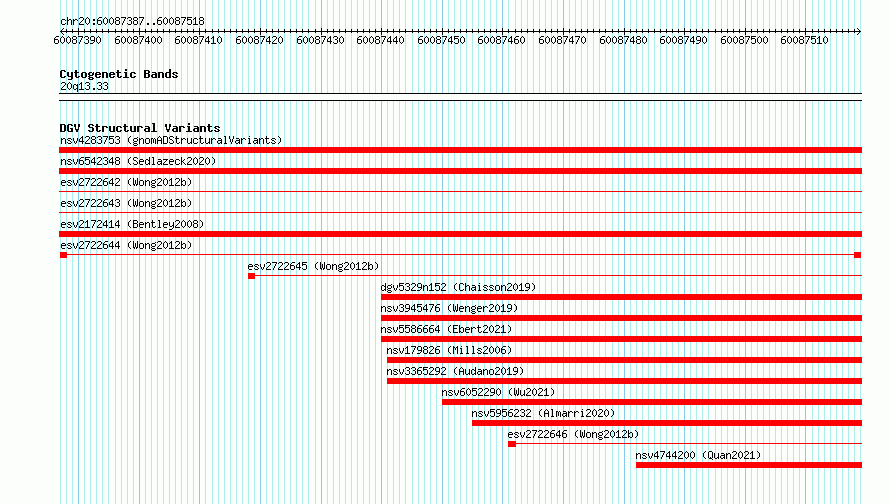890x504 pixels.
Task: Click ruler position 60087490
Action: [x=683, y=40]
